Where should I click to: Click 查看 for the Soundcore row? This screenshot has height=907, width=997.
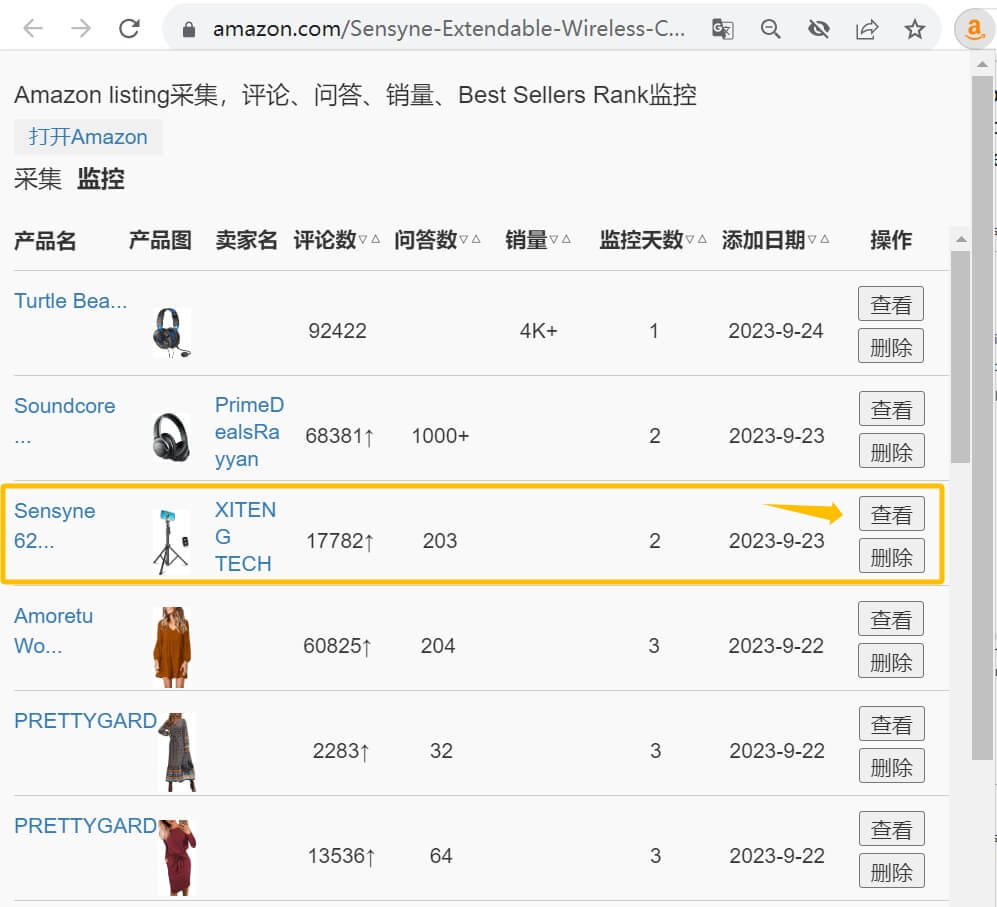(x=891, y=409)
